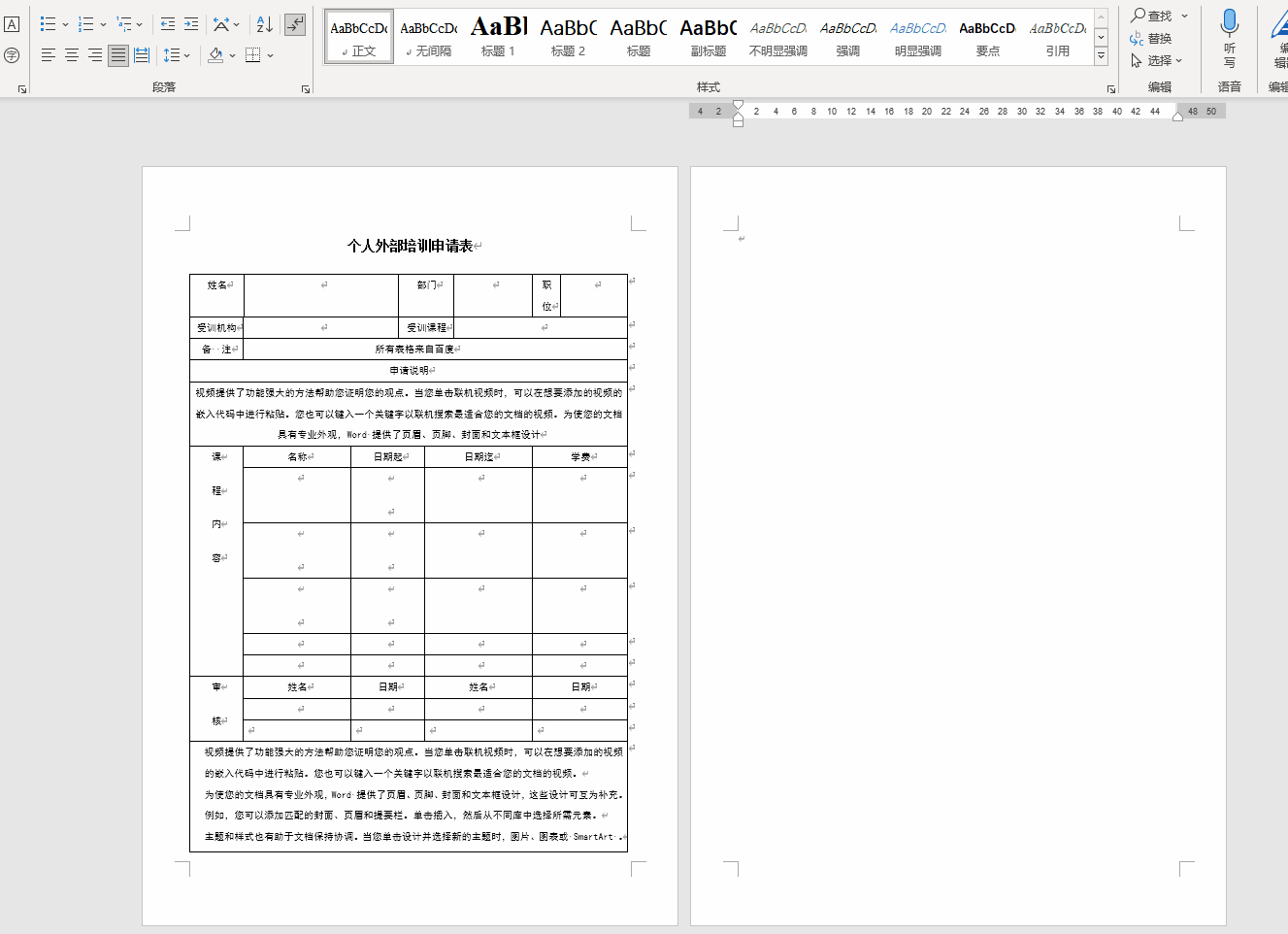Apply 要点 style
Viewport: 1288px width, 934px height.
(x=988, y=37)
